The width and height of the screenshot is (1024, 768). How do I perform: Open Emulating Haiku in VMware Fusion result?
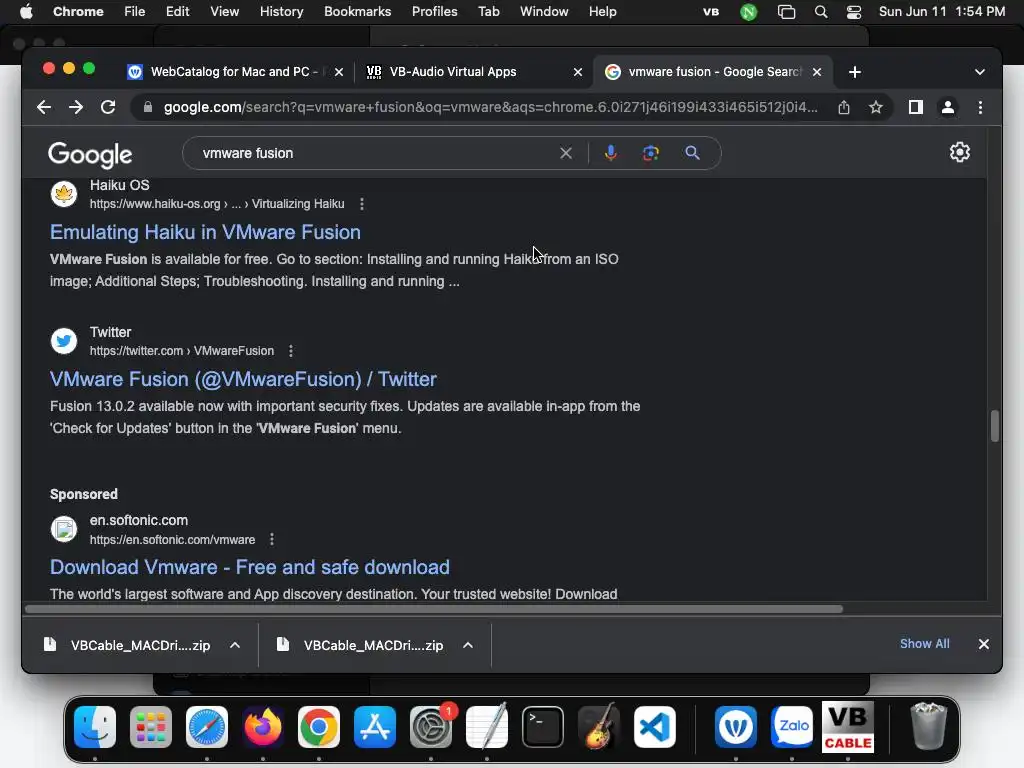click(205, 232)
